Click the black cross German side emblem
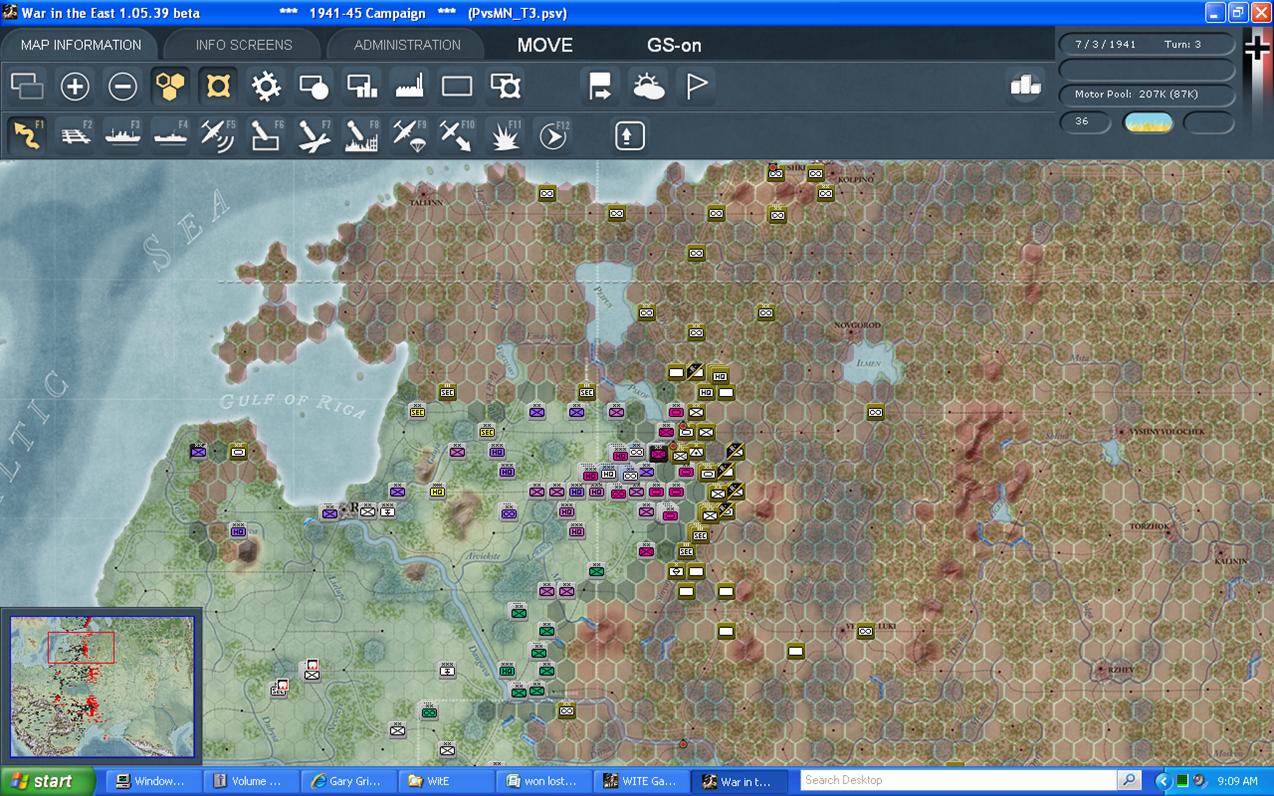Image resolution: width=1274 pixels, height=796 pixels. coord(1256,47)
